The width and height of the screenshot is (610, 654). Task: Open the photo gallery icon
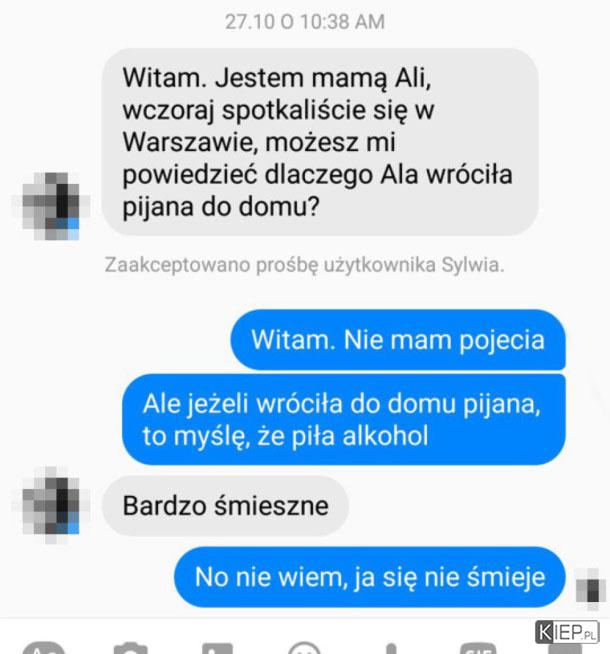(x=217, y=649)
